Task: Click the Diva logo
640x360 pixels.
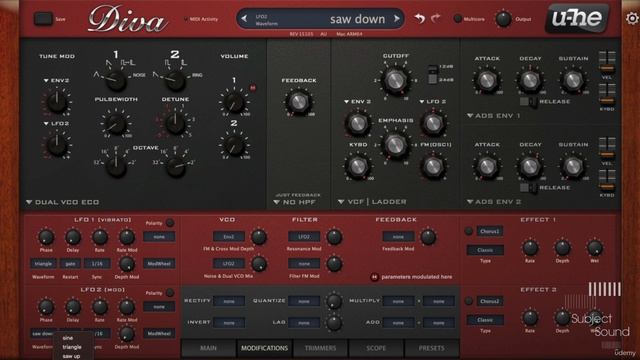Action: click(x=127, y=19)
